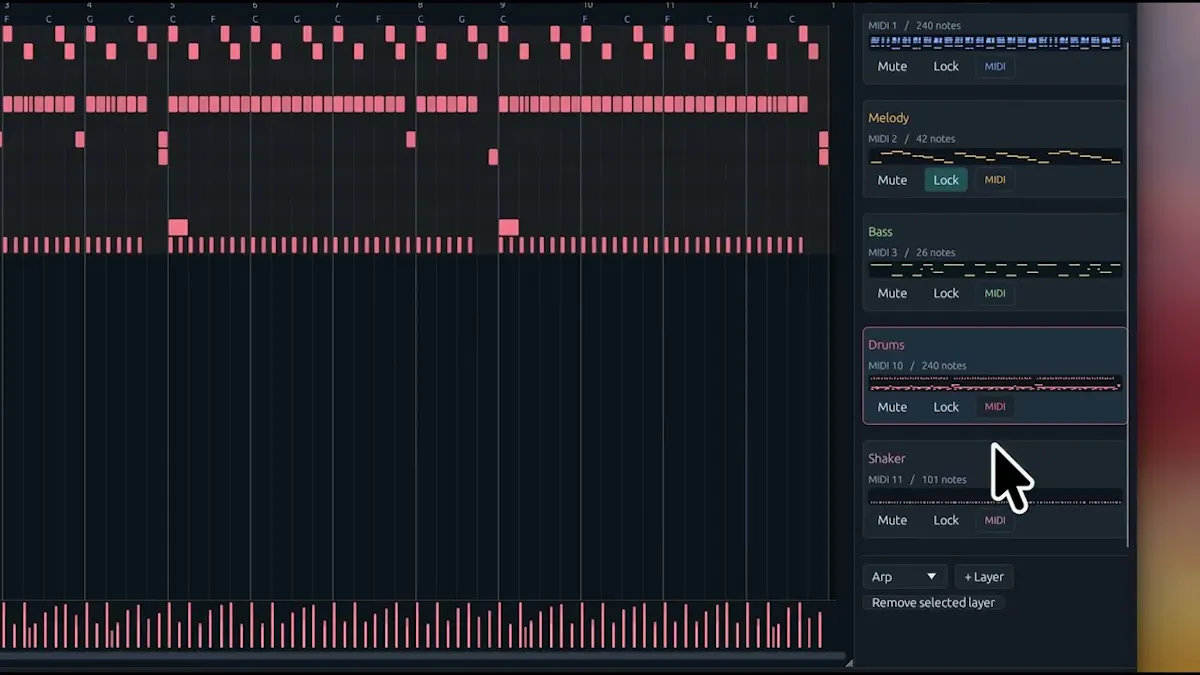This screenshot has height=675, width=1200.
Task: Select the Drums layer title
Action: coord(886,345)
